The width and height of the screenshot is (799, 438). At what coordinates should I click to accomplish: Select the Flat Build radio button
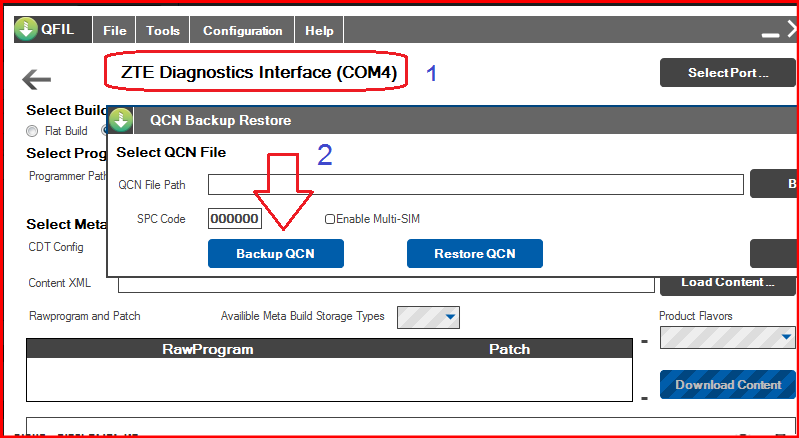32,131
